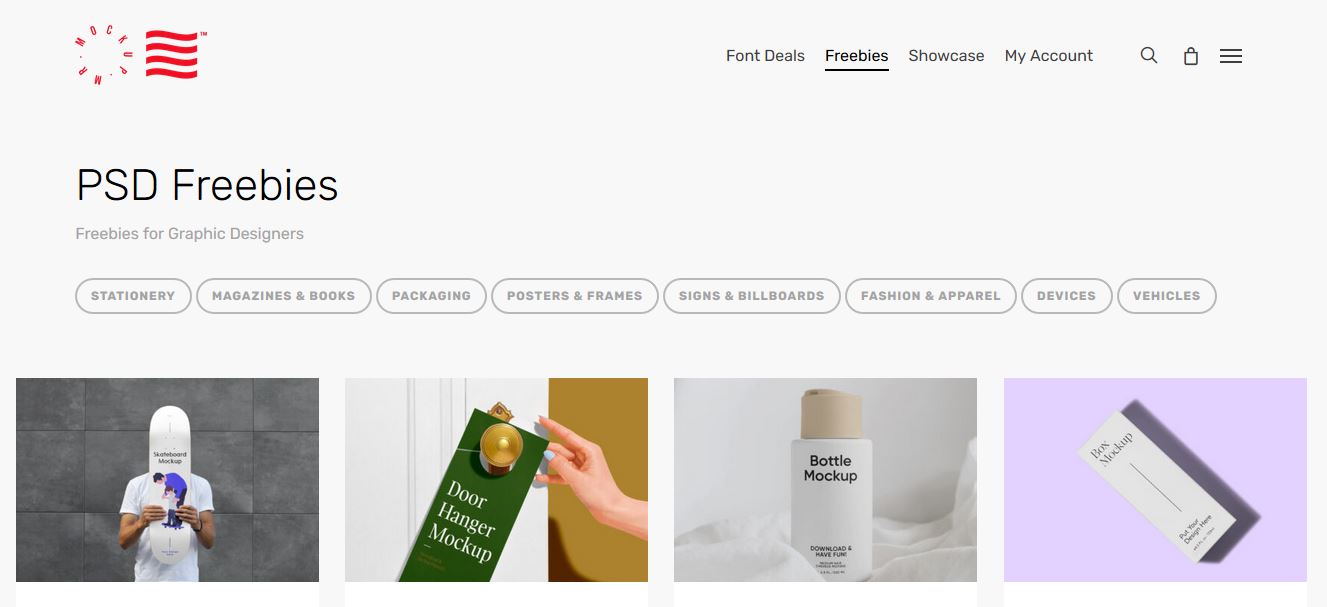The width and height of the screenshot is (1327, 607).
Task: Open the Box Mockup thumbnail
Action: [1155, 480]
